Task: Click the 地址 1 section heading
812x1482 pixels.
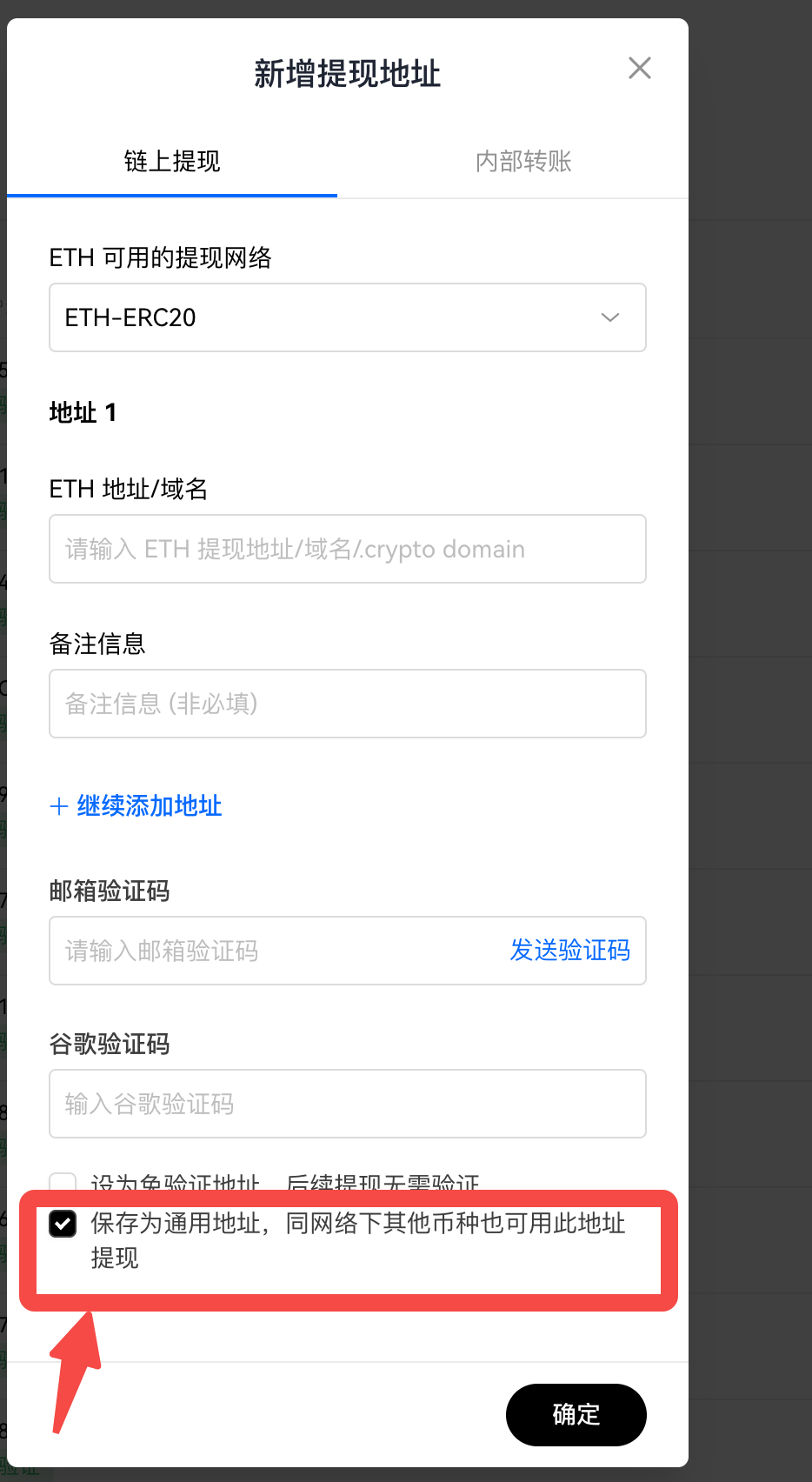Action: 83,412
